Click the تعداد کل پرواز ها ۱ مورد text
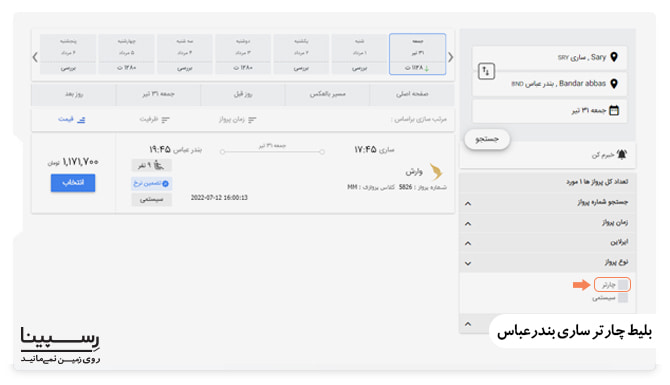Screen dimensions: 670x385 coord(597,182)
